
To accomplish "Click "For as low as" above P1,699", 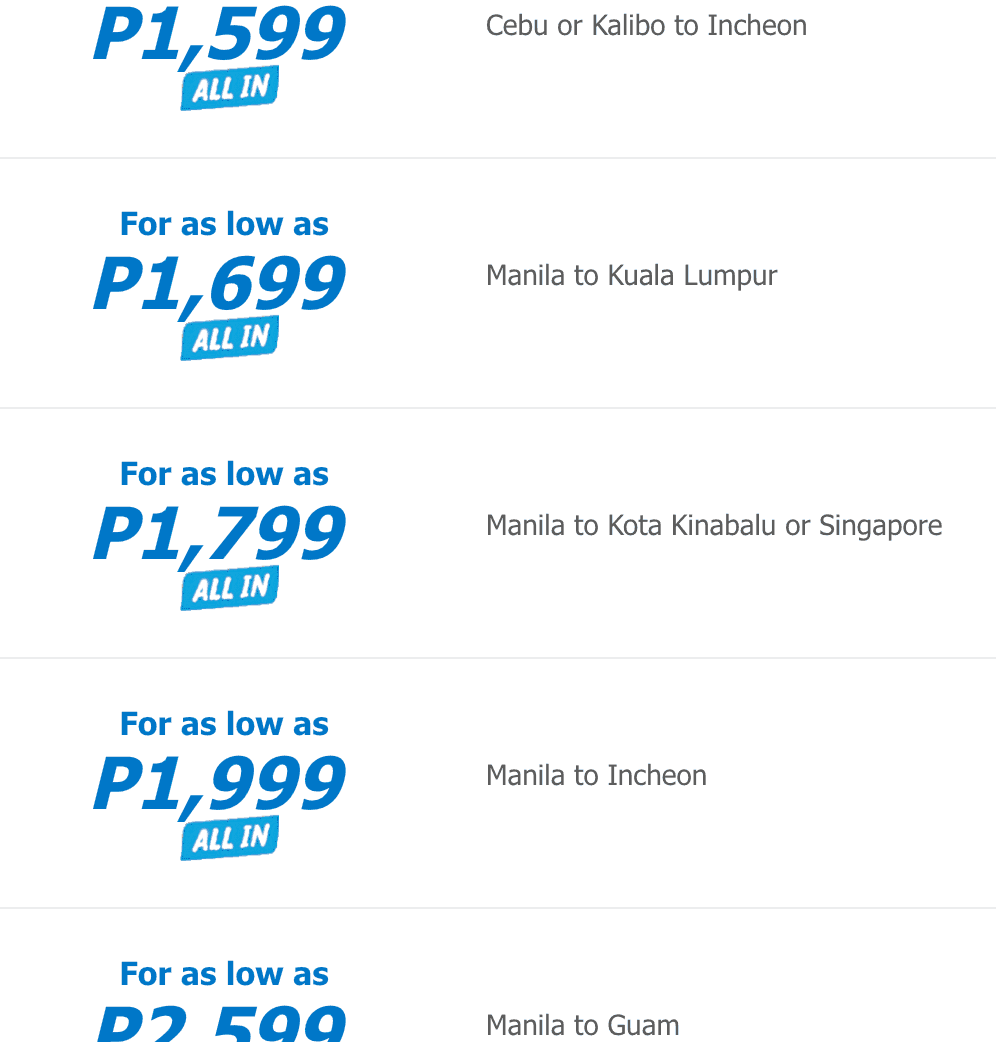I will [x=224, y=224].
